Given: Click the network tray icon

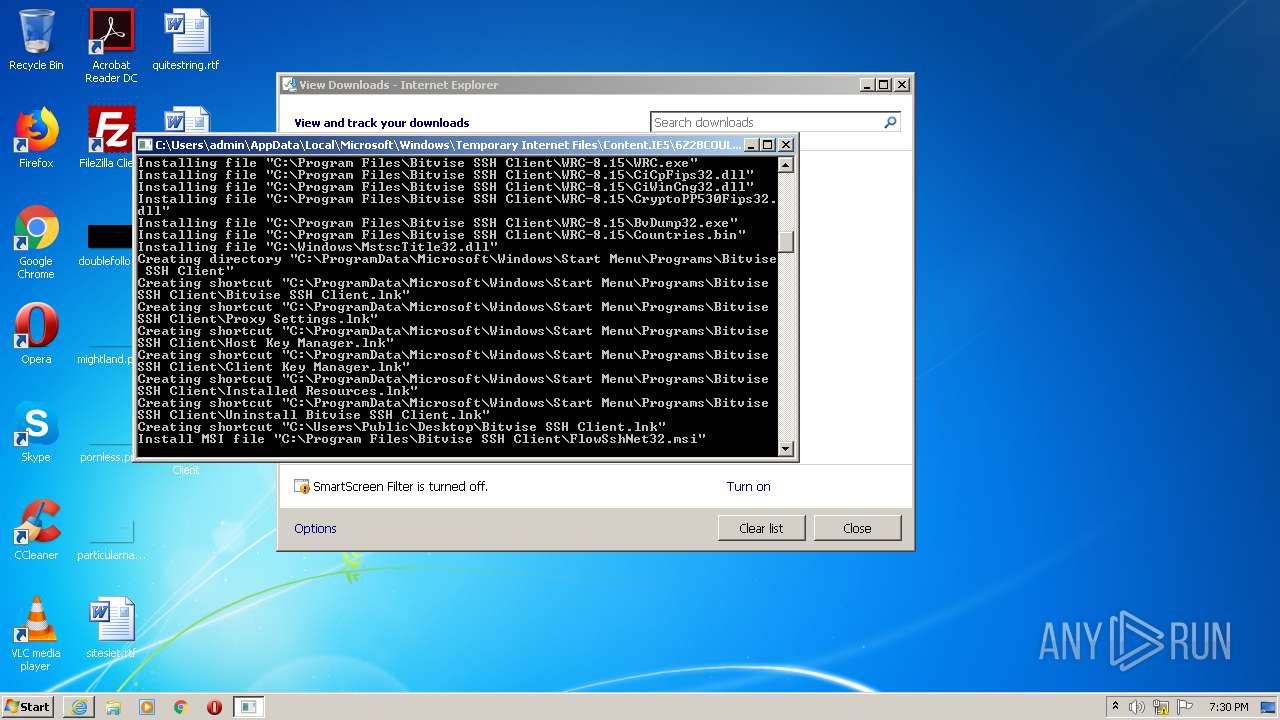Looking at the screenshot, I should pyautogui.click(x=1161, y=707).
